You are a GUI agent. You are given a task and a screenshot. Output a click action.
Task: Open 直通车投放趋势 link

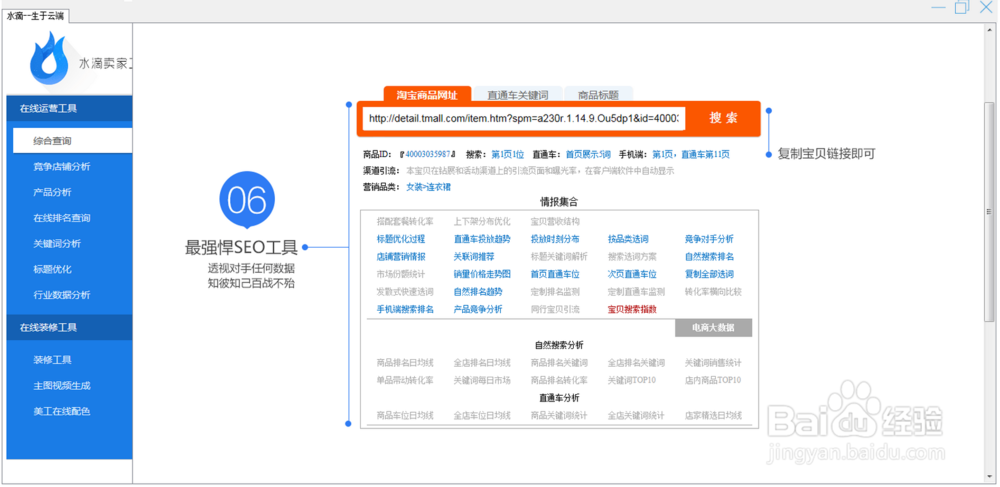[x=482, y=239]
